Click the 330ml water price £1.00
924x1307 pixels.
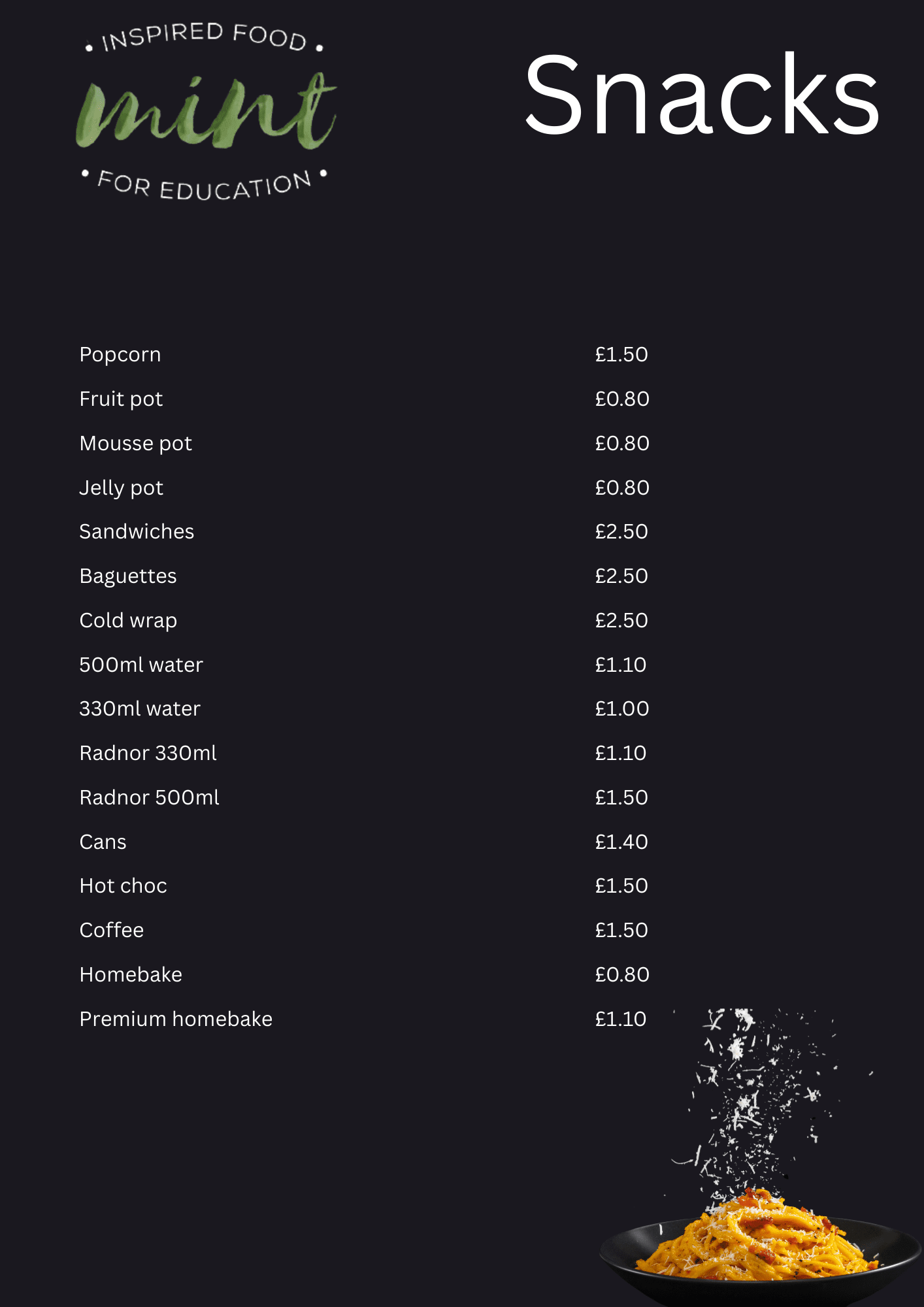622,708
